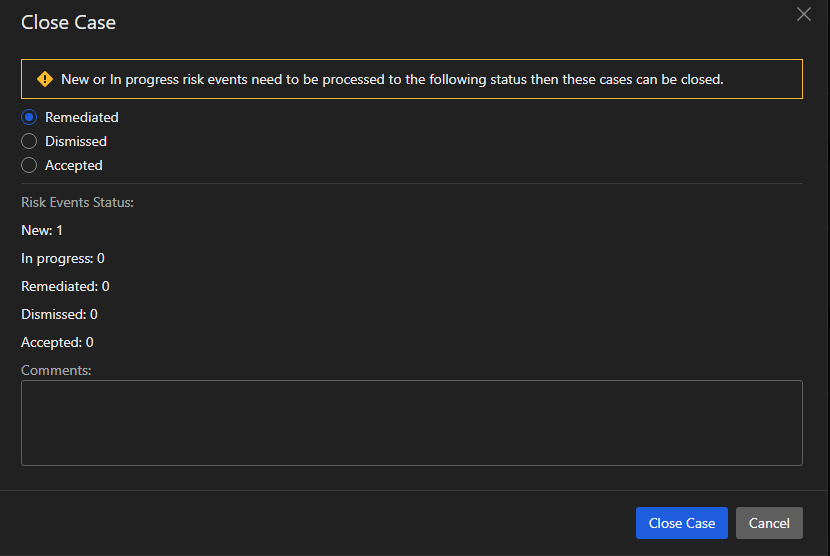The height and width of the screenshot is (556, 830).
Task: Click the Dismissed option label text
Action: pos(76,141)
